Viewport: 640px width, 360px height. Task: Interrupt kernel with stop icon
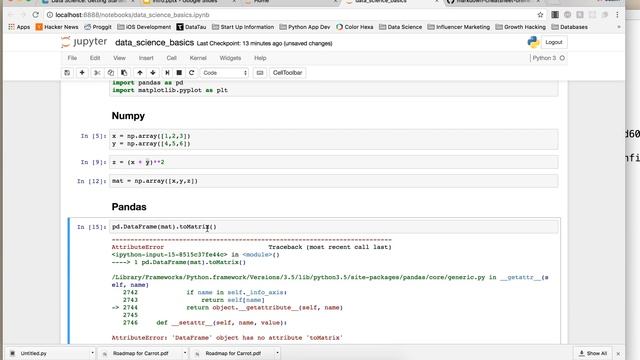[x=179, y=73]
